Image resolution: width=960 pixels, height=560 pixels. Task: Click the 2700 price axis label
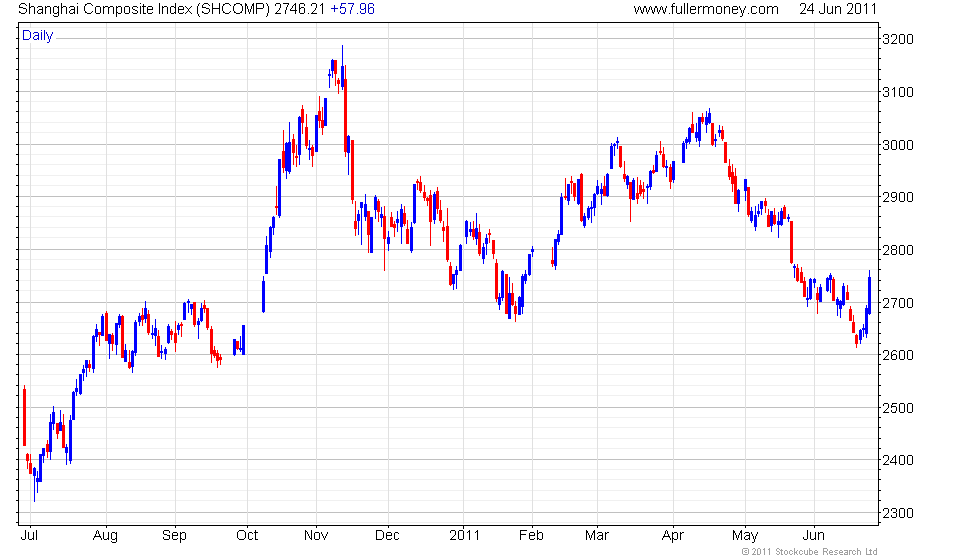898,303
